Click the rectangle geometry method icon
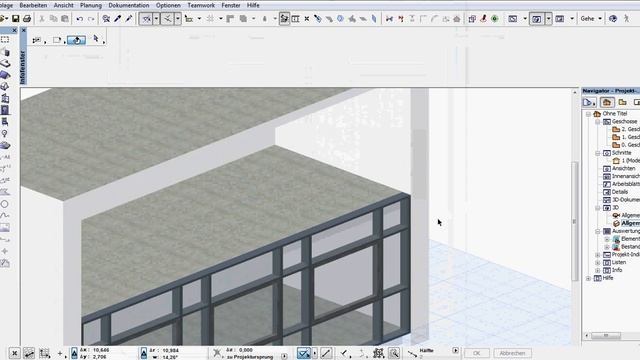 click(x=57, y=40)
